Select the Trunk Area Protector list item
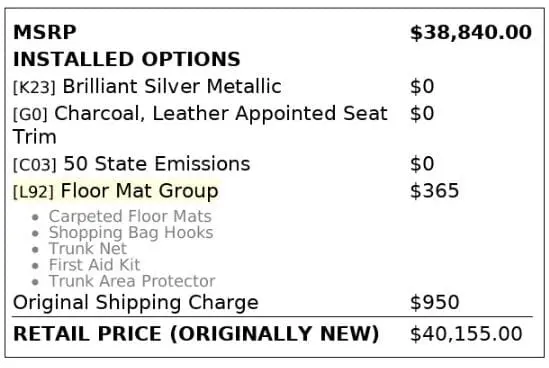Image resolution: width=549 pixels, height=368 pixels. [132, 281]
